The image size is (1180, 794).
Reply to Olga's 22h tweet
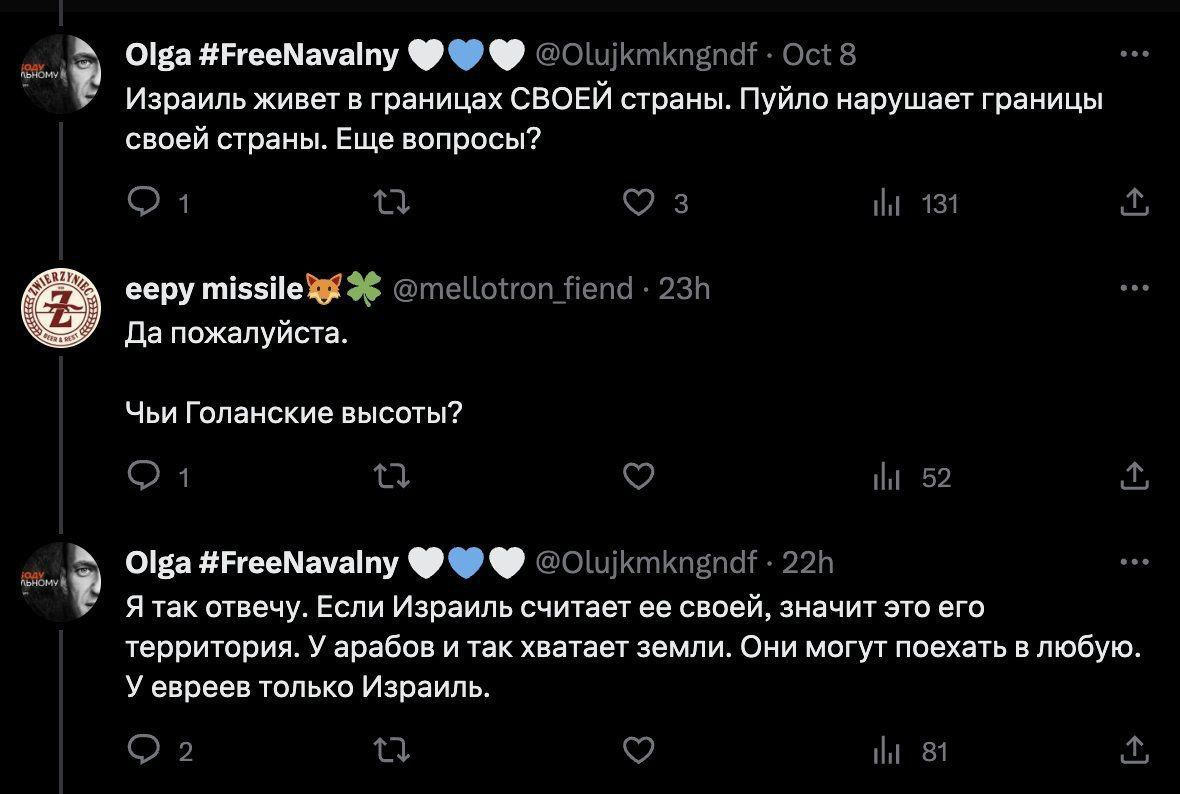point(147,751)
